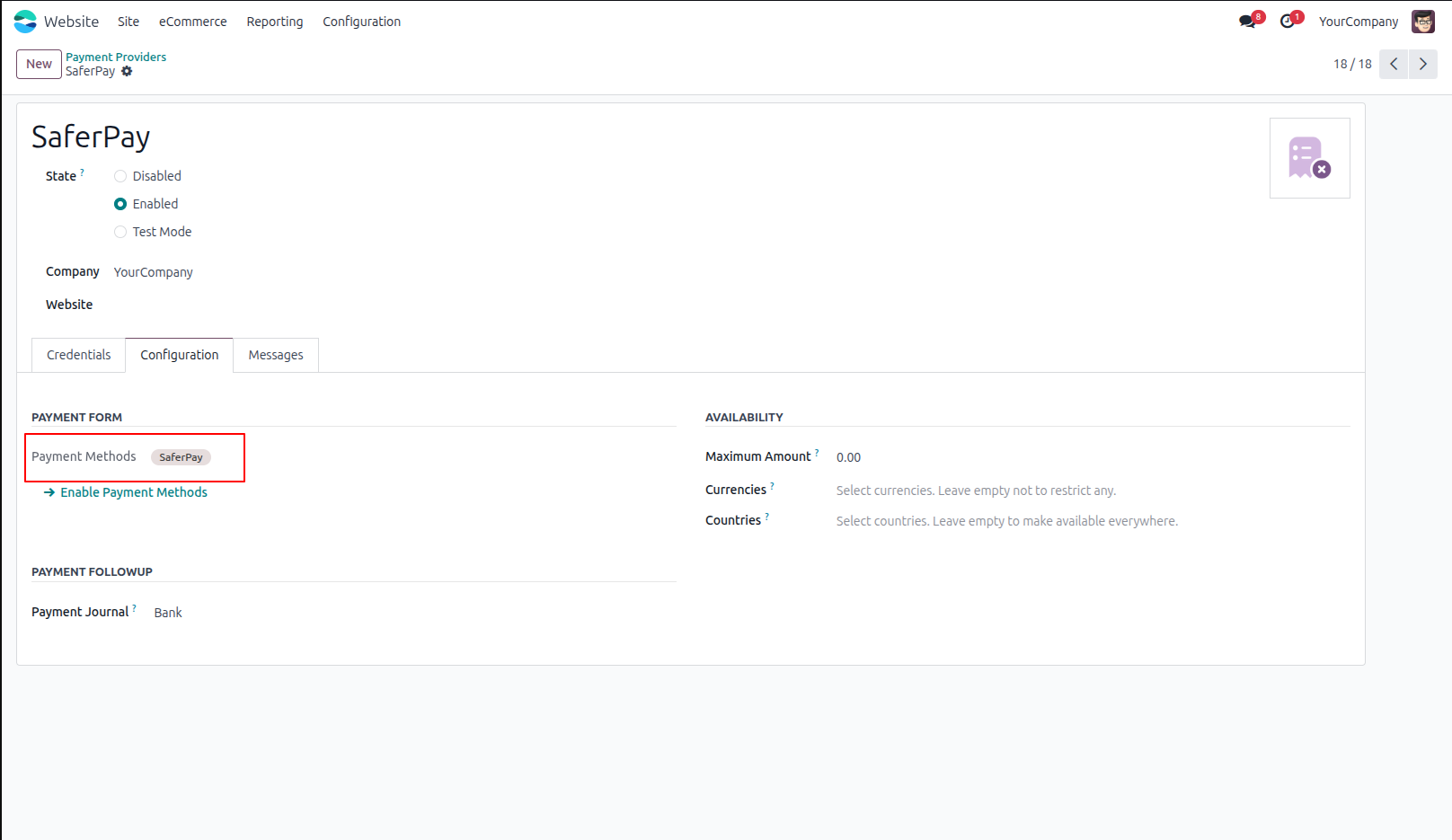Image resolution: width=1452 pixels, height=840 pixels.
Task: Click the unpublished receipt status icon
Action: pyautogui.click(x=1309, y=158)
